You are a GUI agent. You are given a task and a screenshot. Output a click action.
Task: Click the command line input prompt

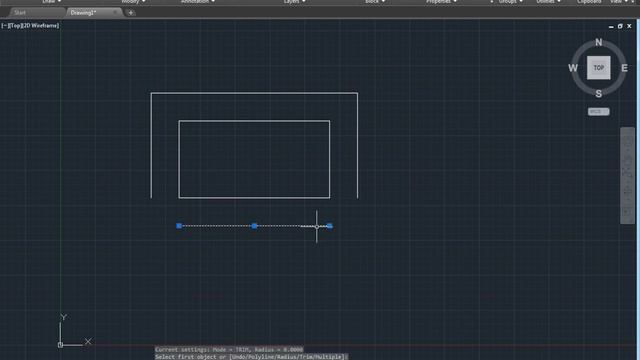(251, 357)
